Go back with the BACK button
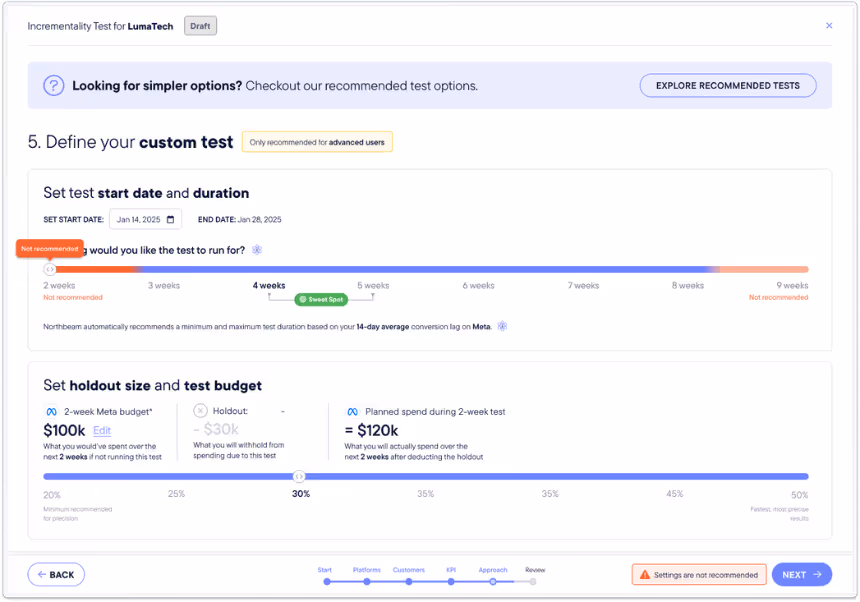This screenshot has width=860, height=602. click(56, 575)
